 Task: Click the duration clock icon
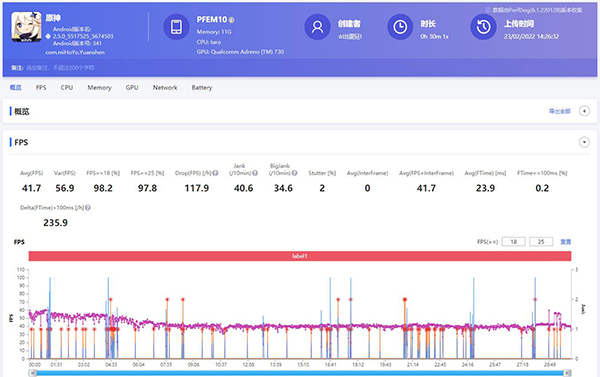click(400, 27)
